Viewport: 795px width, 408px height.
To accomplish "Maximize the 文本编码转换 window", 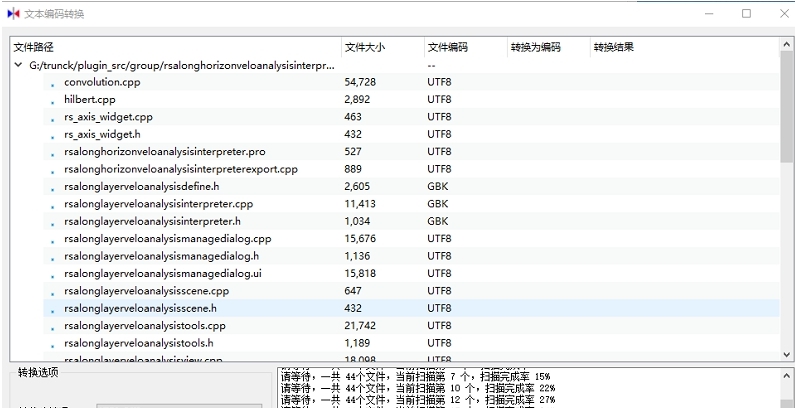I will pyautogui.click(x=746, y=14).
